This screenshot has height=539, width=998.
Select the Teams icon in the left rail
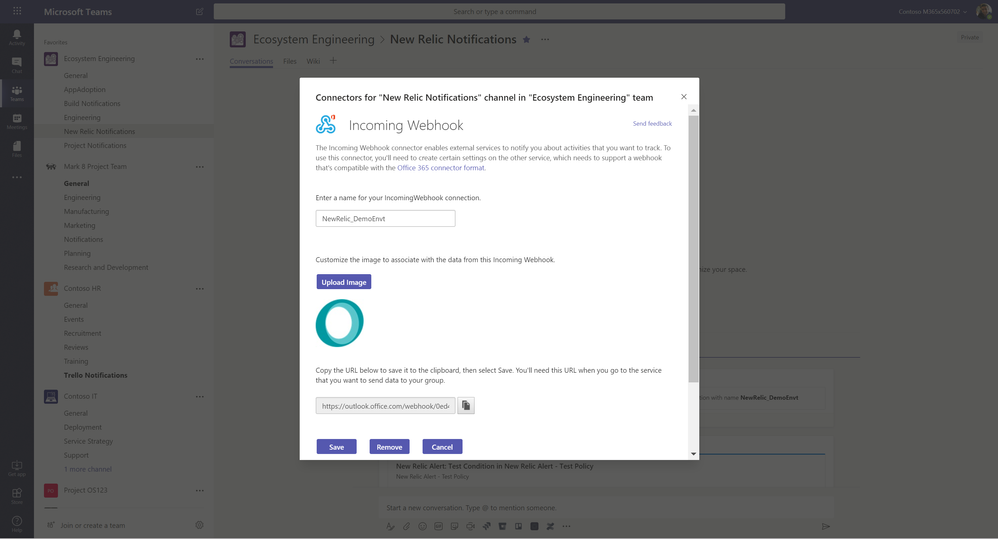coord(17,93)
